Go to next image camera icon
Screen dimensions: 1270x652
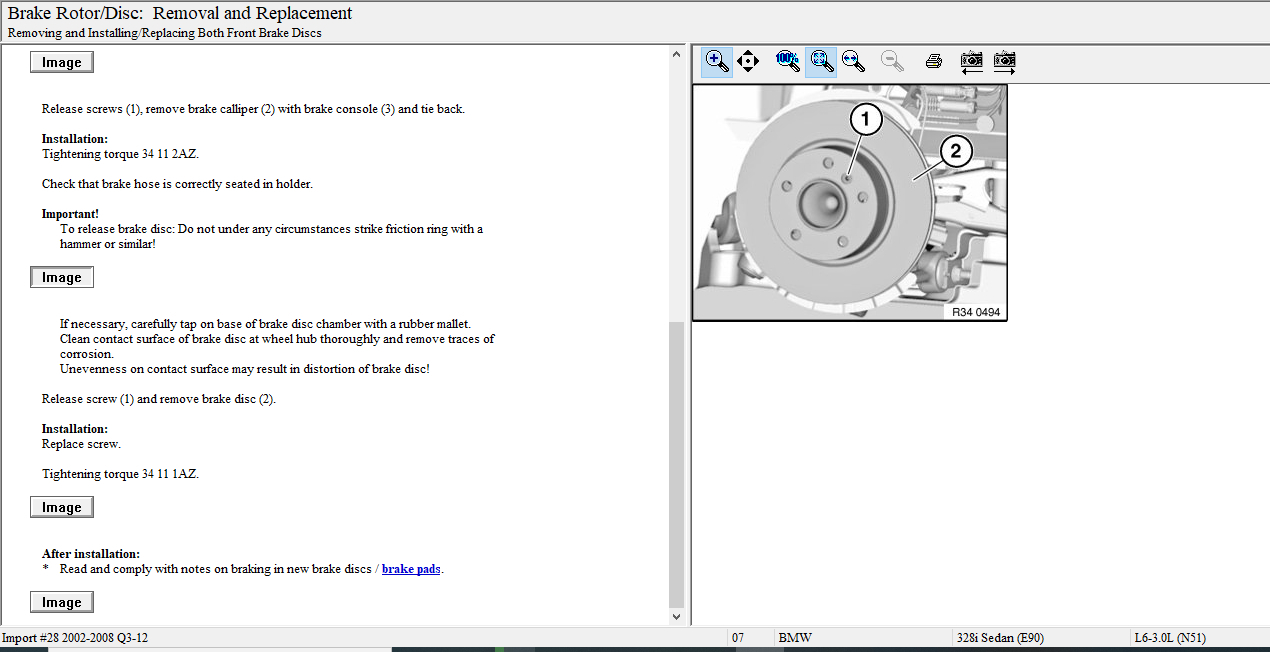click(1005, 62)
